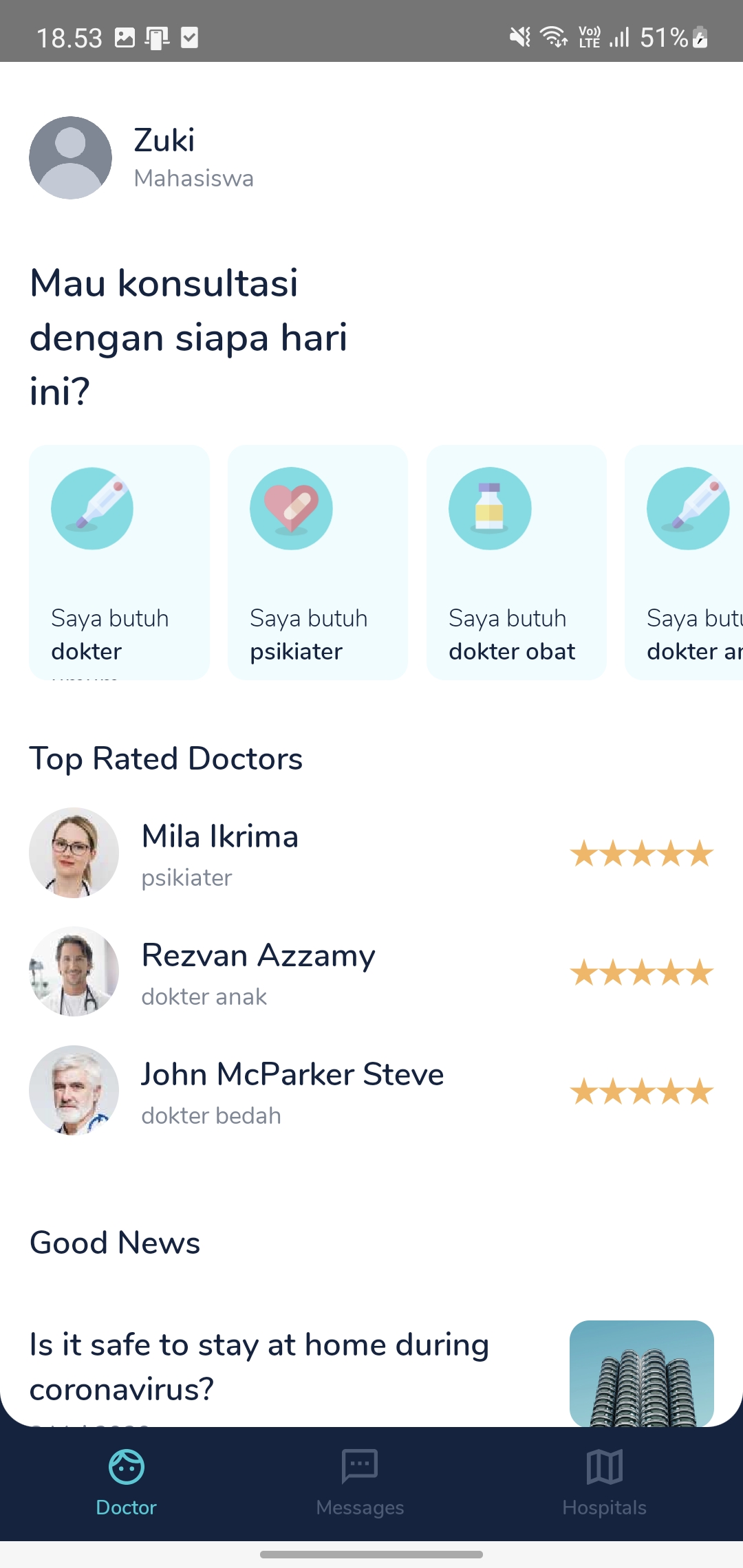743x1568 pixels.
Task: Select the thermometer icon for 'Saya butuh dokter'
Action: [x=93, y=508]
